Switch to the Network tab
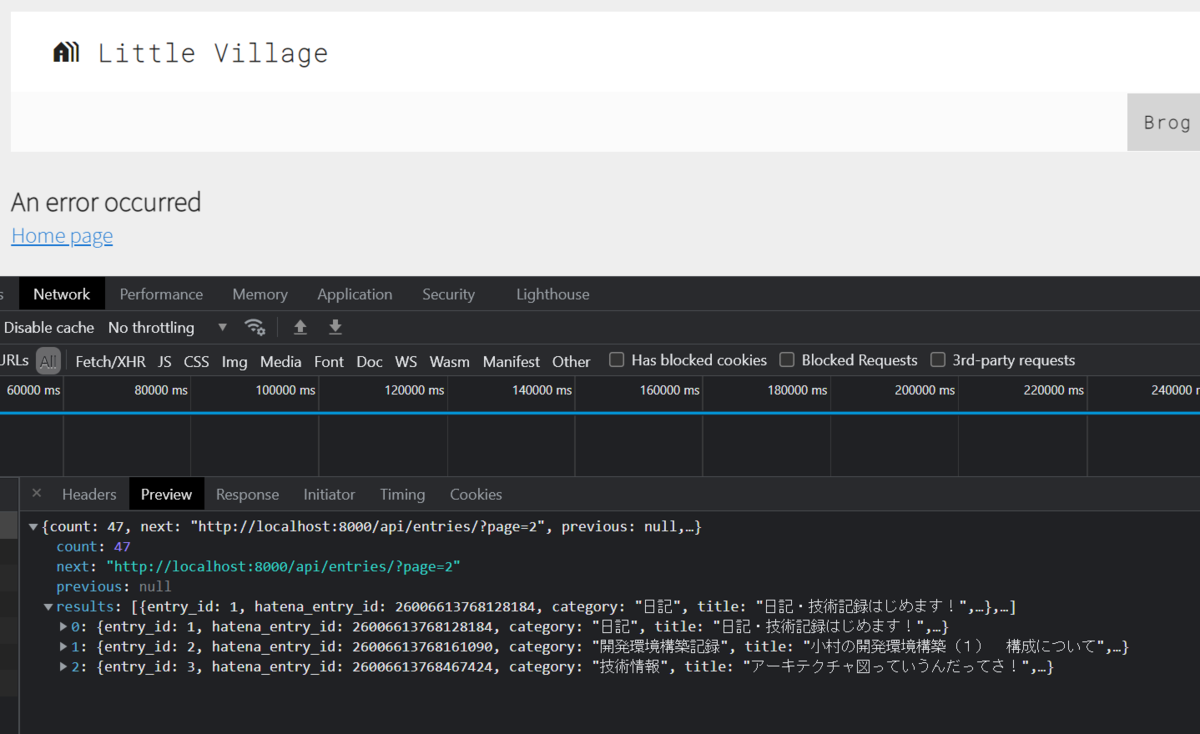This screenshot has height=734, width=1200. tap(62, 294)
